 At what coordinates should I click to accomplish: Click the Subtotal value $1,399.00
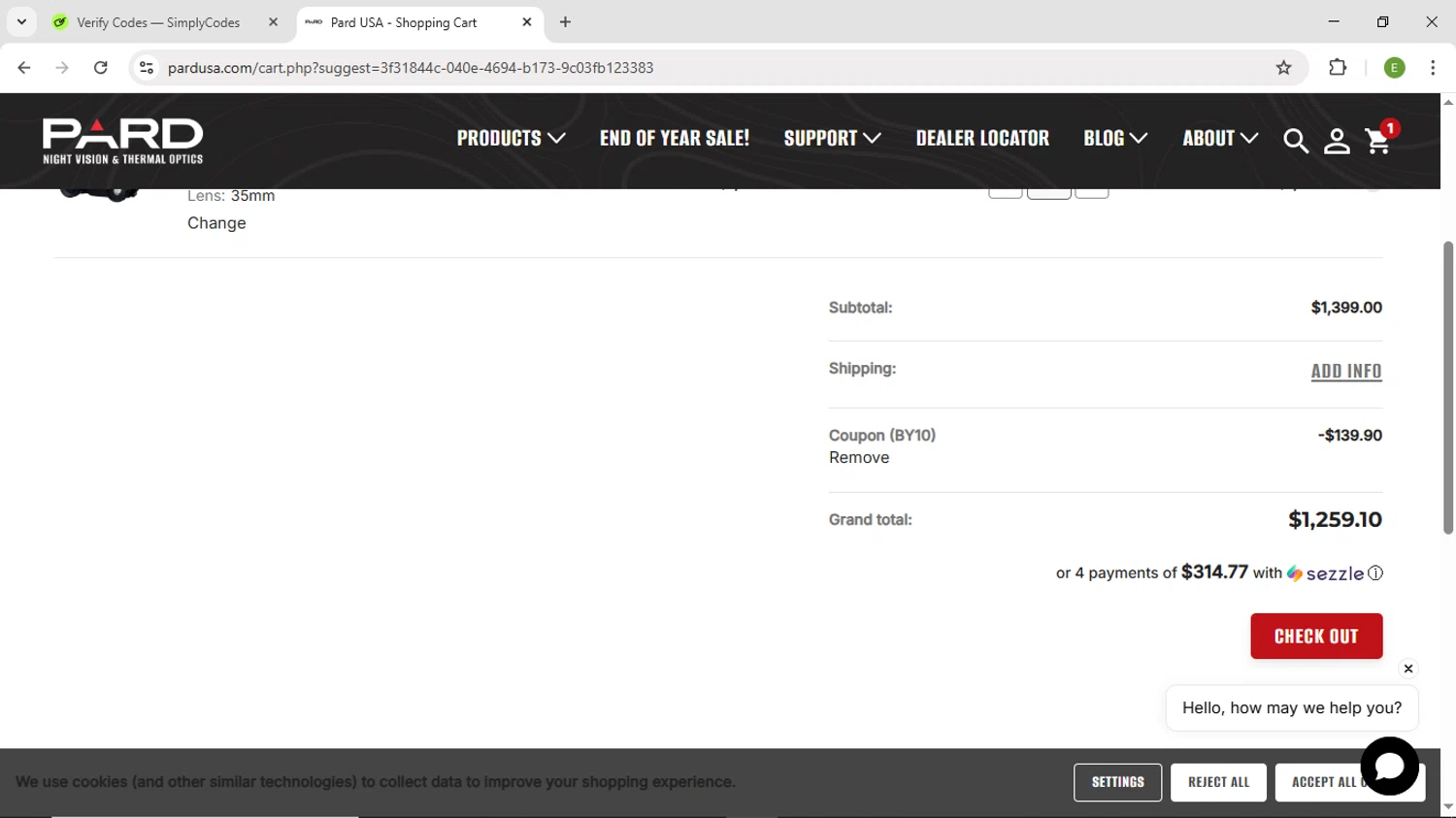pos(1346,308)
